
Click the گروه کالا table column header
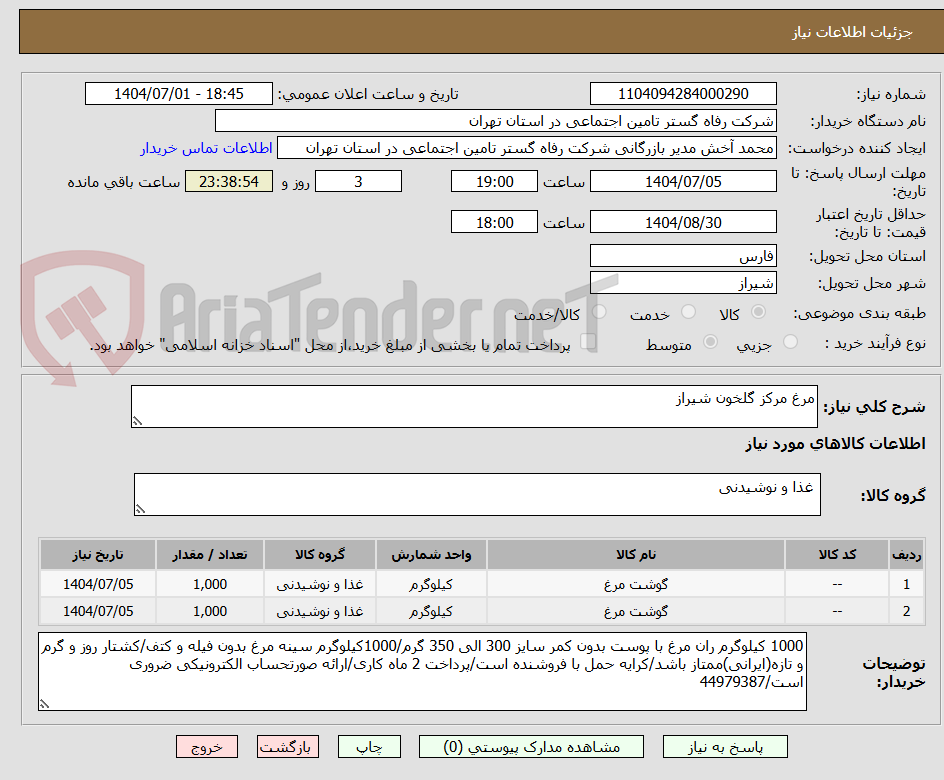tap(320, 554)
